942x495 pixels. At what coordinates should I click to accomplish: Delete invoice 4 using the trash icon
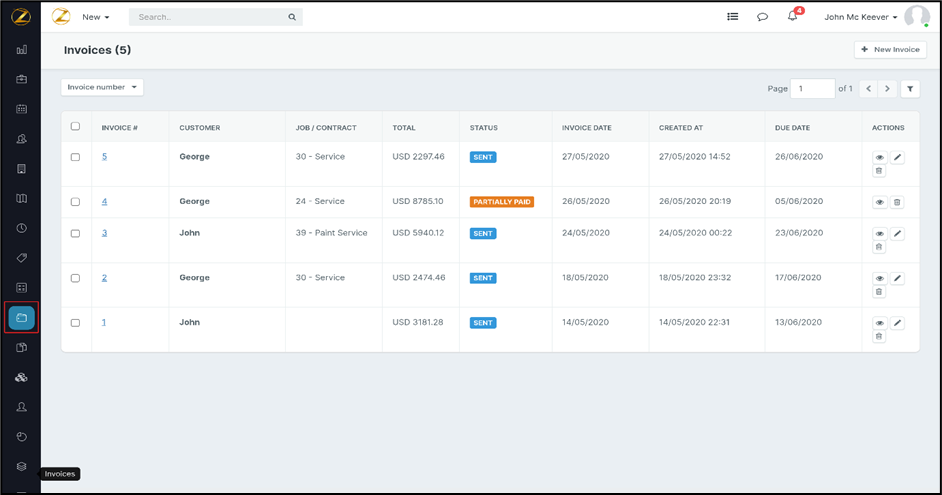point(897,202)
